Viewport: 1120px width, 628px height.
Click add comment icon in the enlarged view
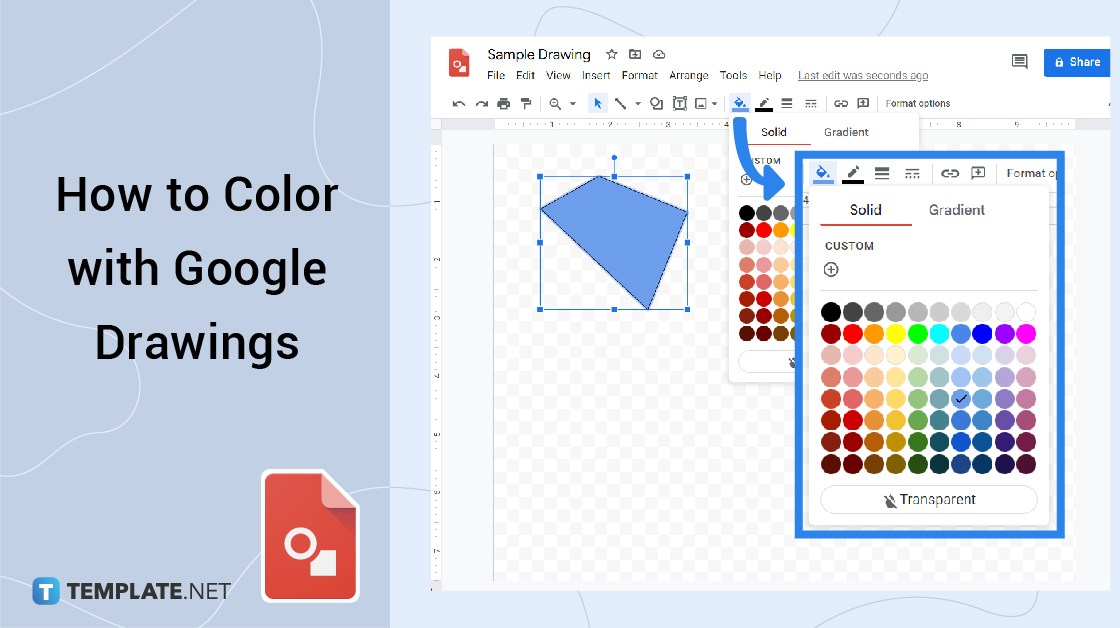click(x=978, y=173)
